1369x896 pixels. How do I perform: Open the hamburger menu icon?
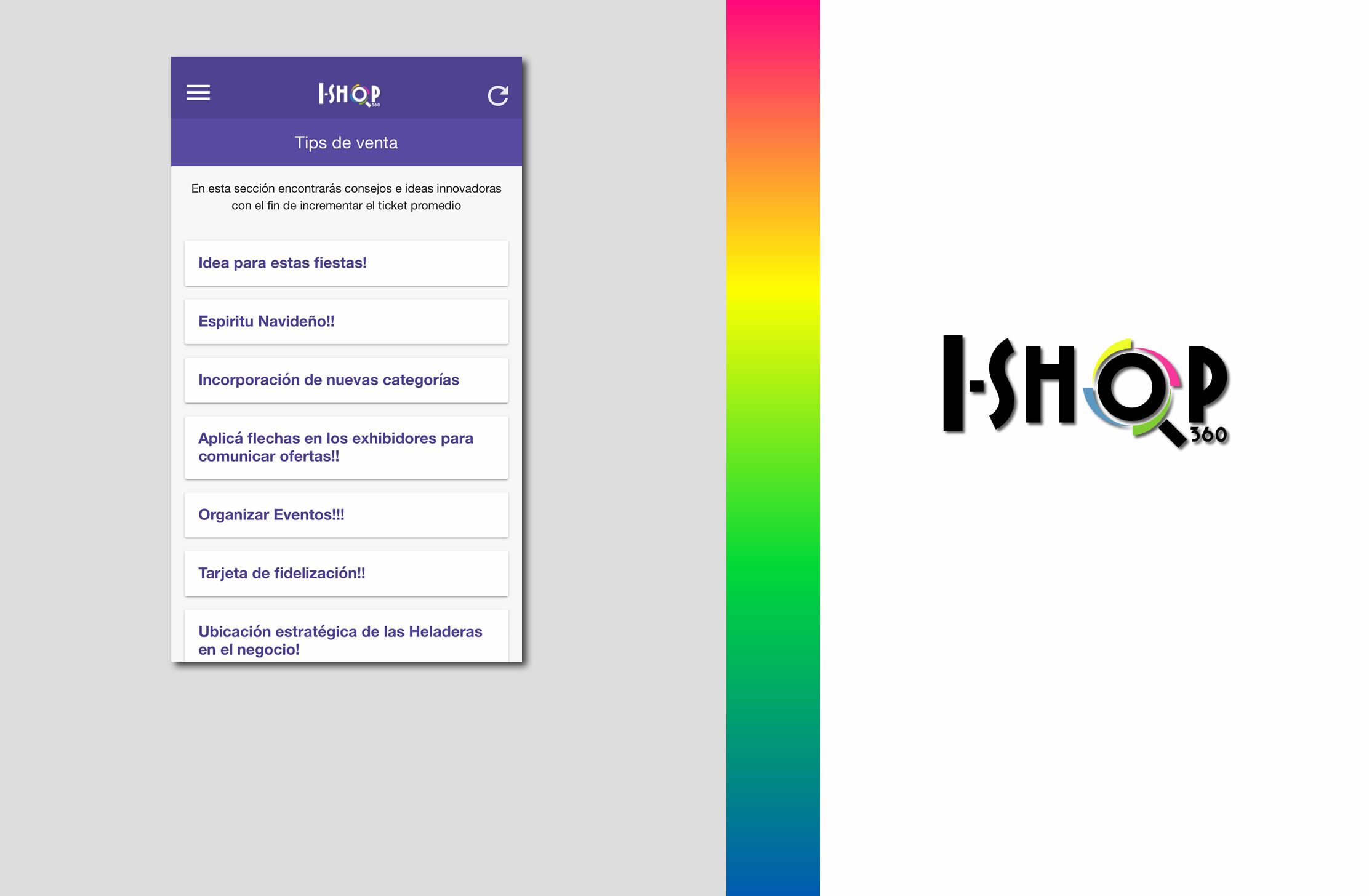click(198, 93)
